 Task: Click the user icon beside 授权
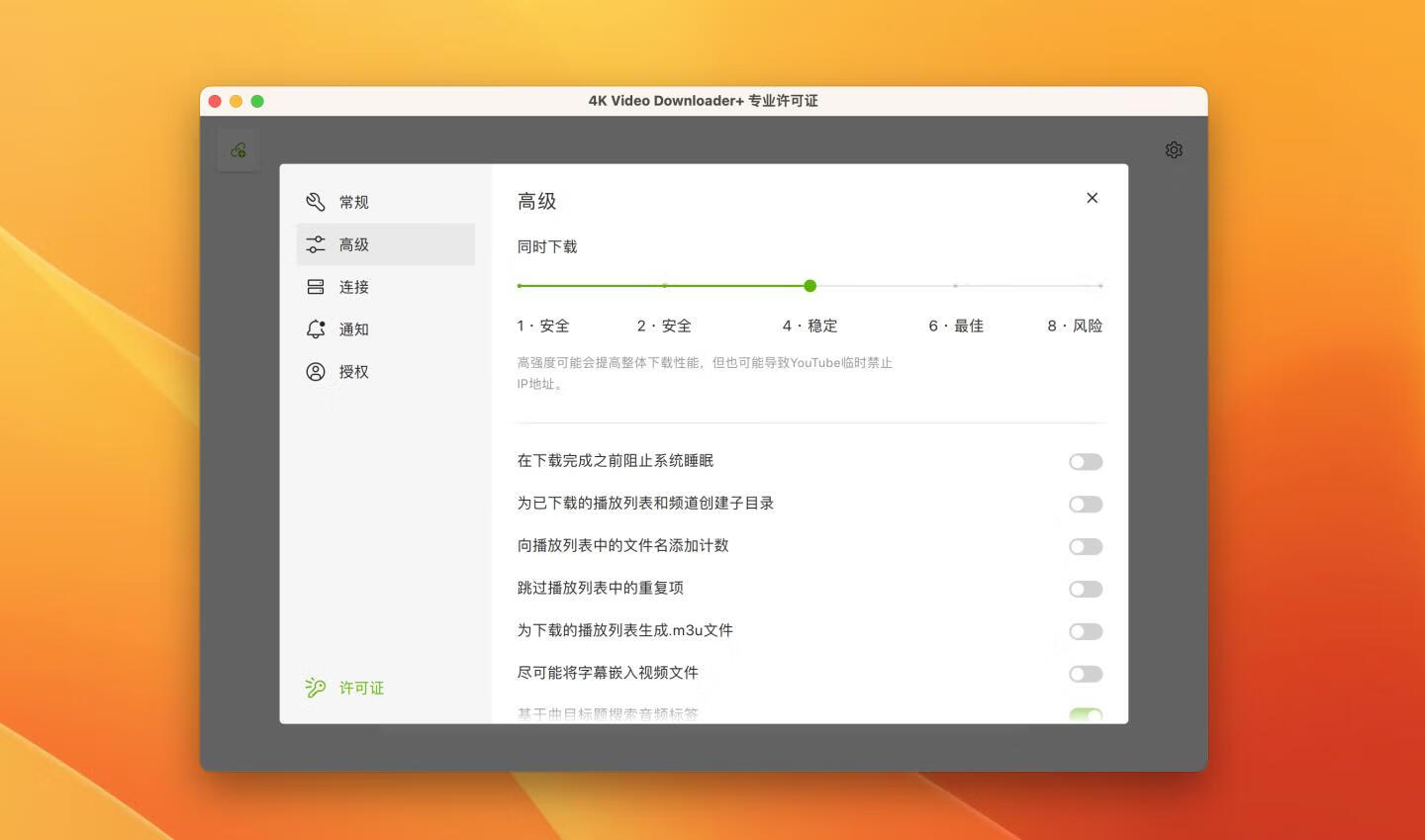pyautogui.click(x=316, y=372)
